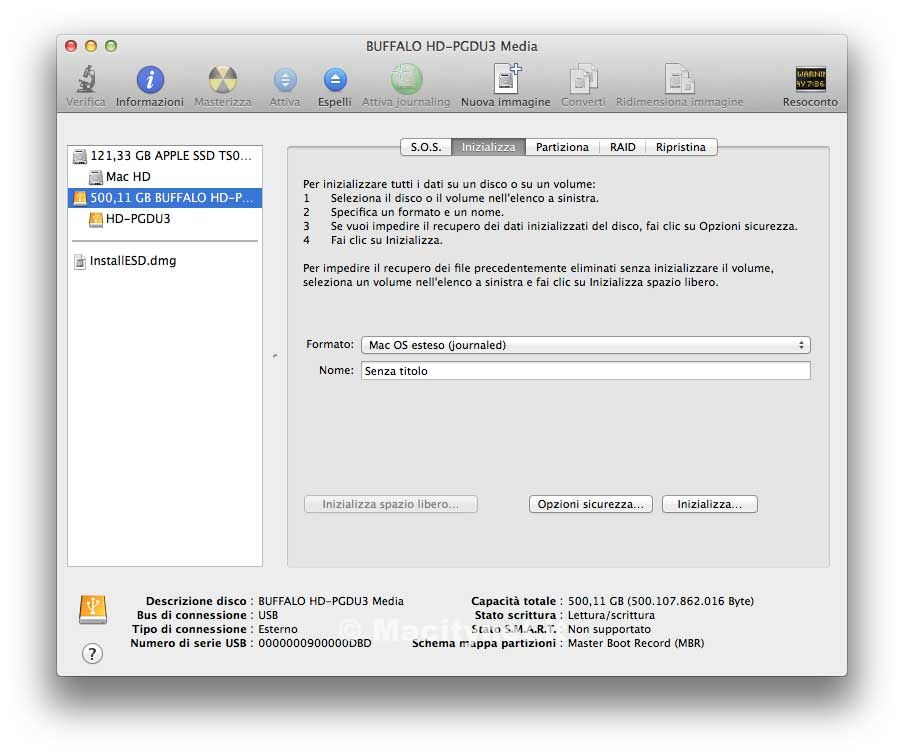Select the 500,11 GB BUFFALO disk
Screen dimensions: 904x755
coord(165,198)
